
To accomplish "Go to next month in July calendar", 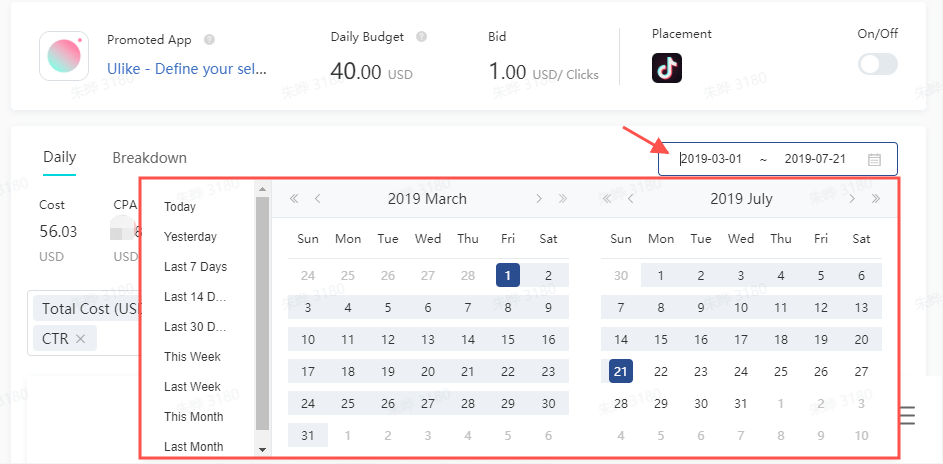I will 851,199.
